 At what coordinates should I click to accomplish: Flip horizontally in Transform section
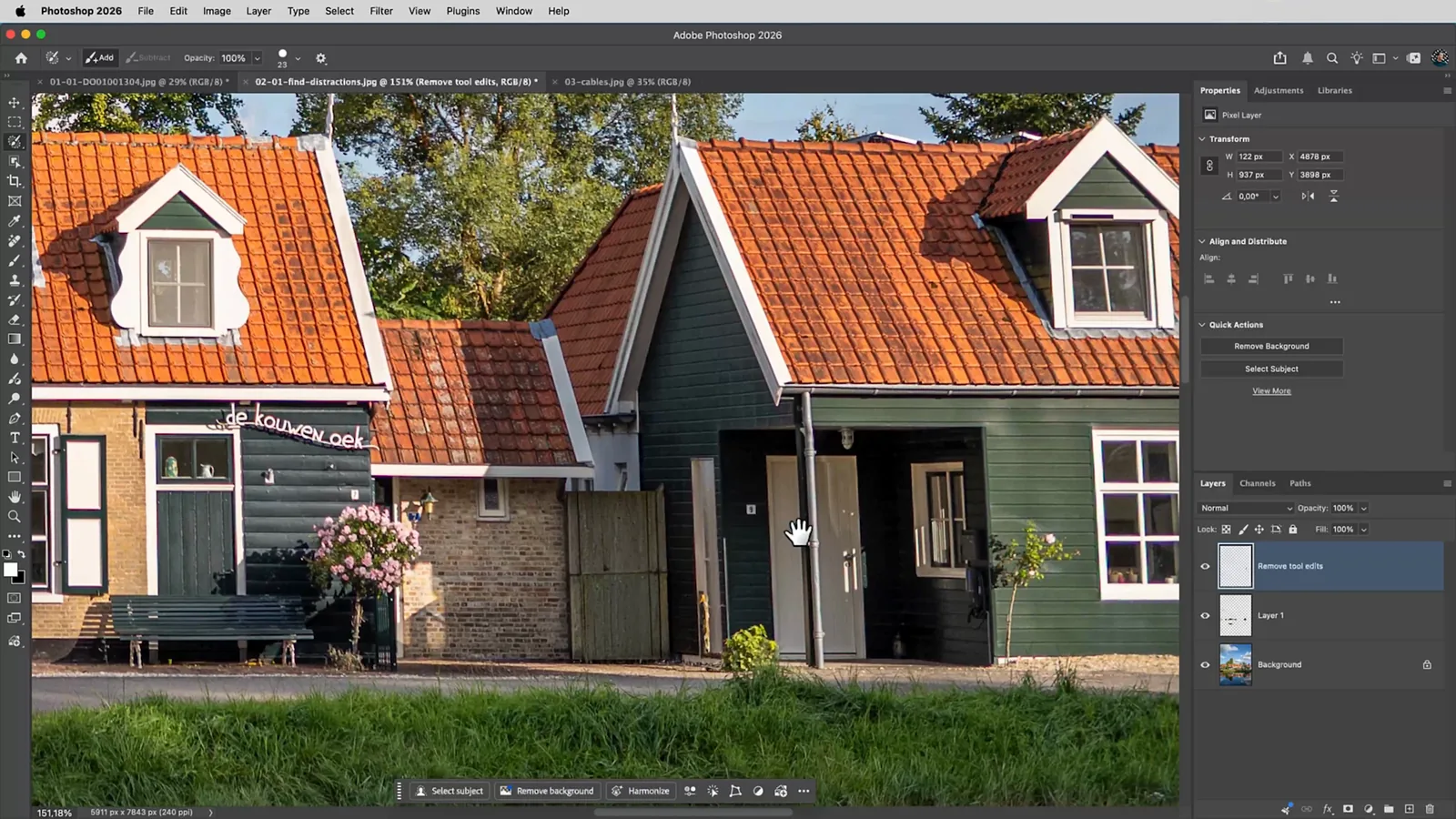pyautogui.click(x=1308, y=197)
